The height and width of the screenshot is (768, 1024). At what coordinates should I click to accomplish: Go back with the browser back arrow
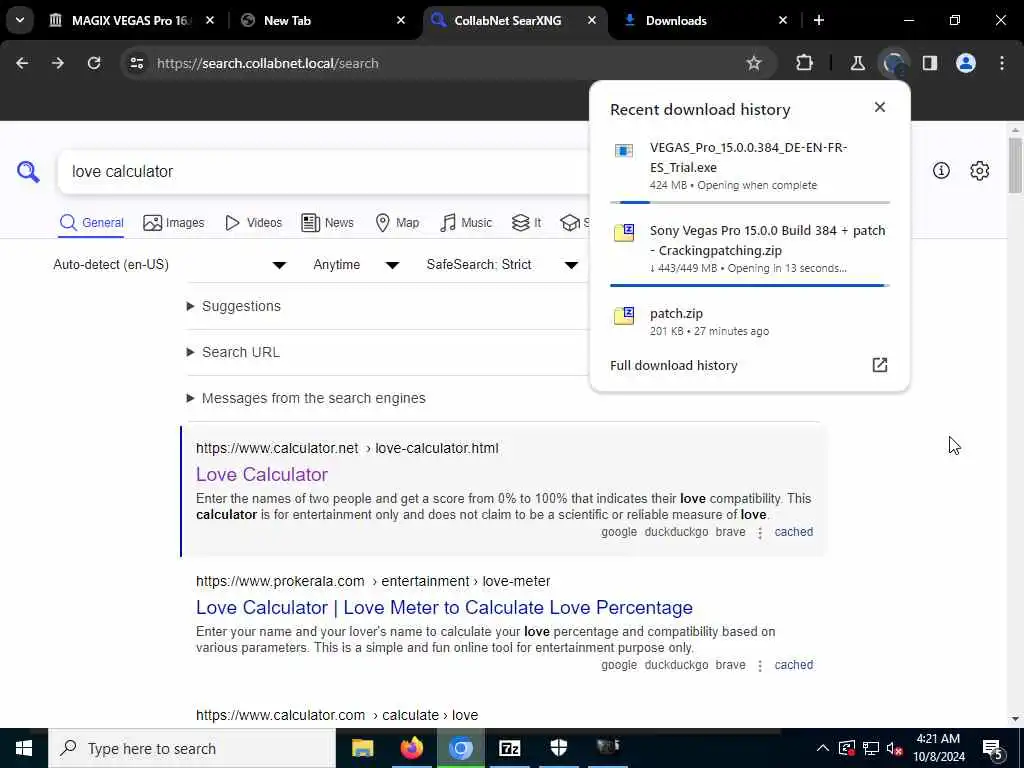coord(22,63)
